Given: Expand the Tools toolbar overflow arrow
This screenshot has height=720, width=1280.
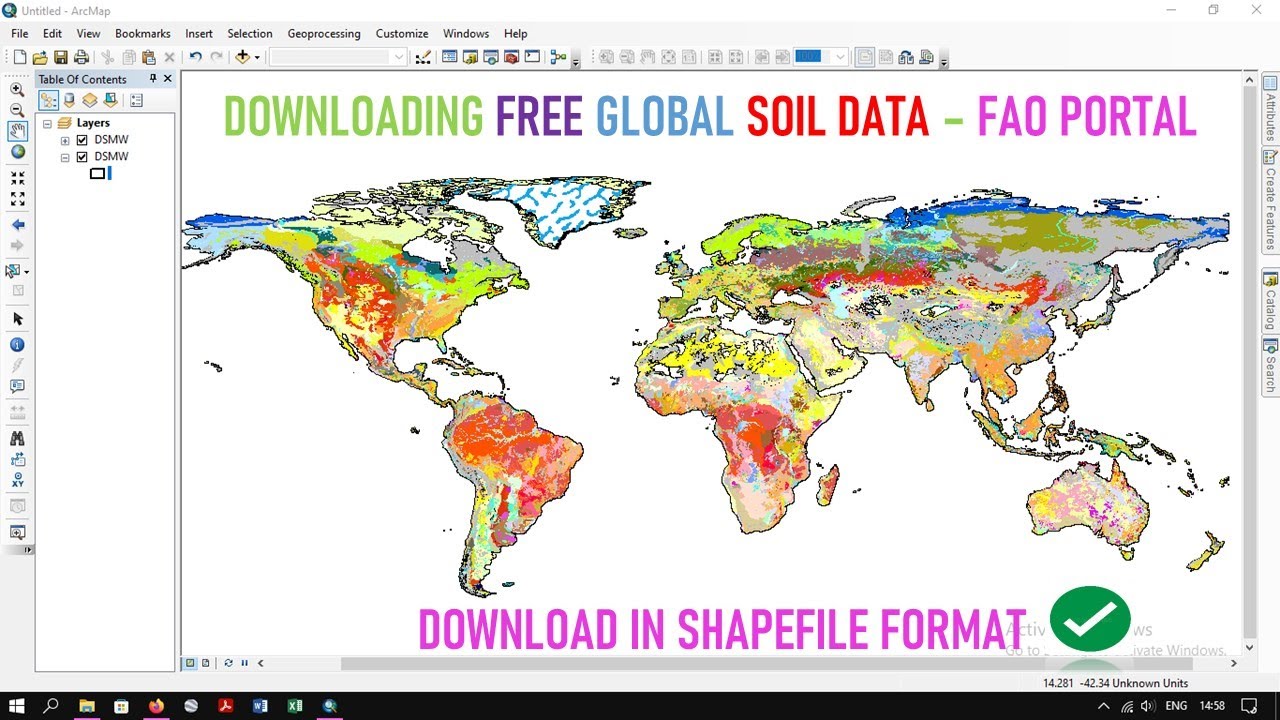Looking at the screenshot, I should tap(28, 550).
